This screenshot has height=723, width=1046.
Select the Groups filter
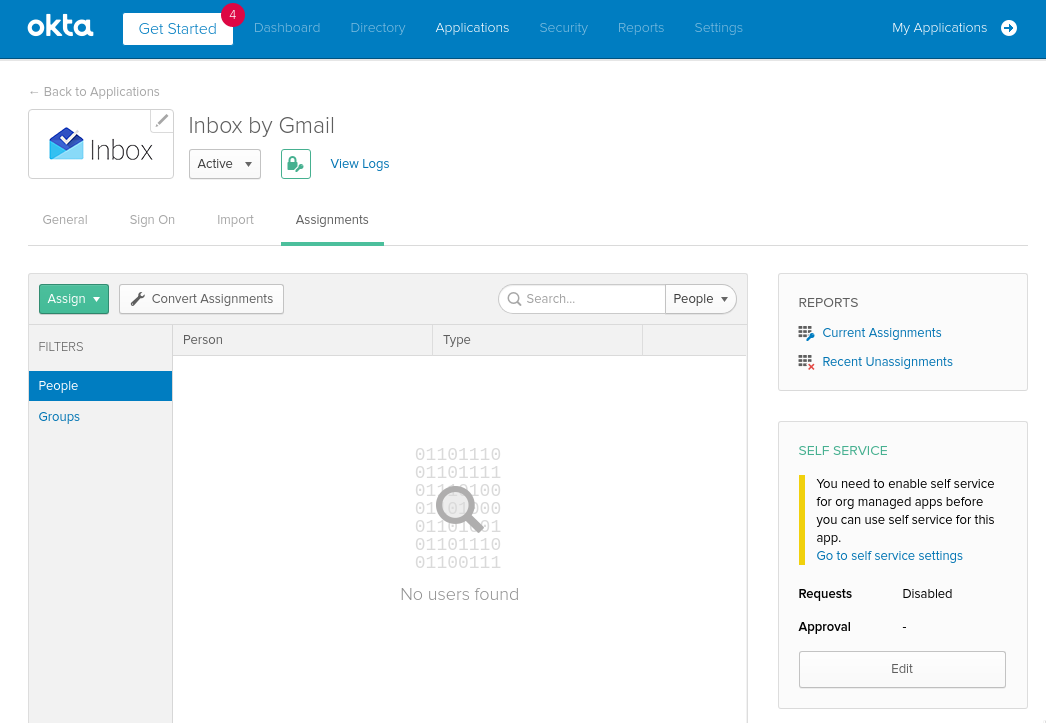(x=59, y=417)
